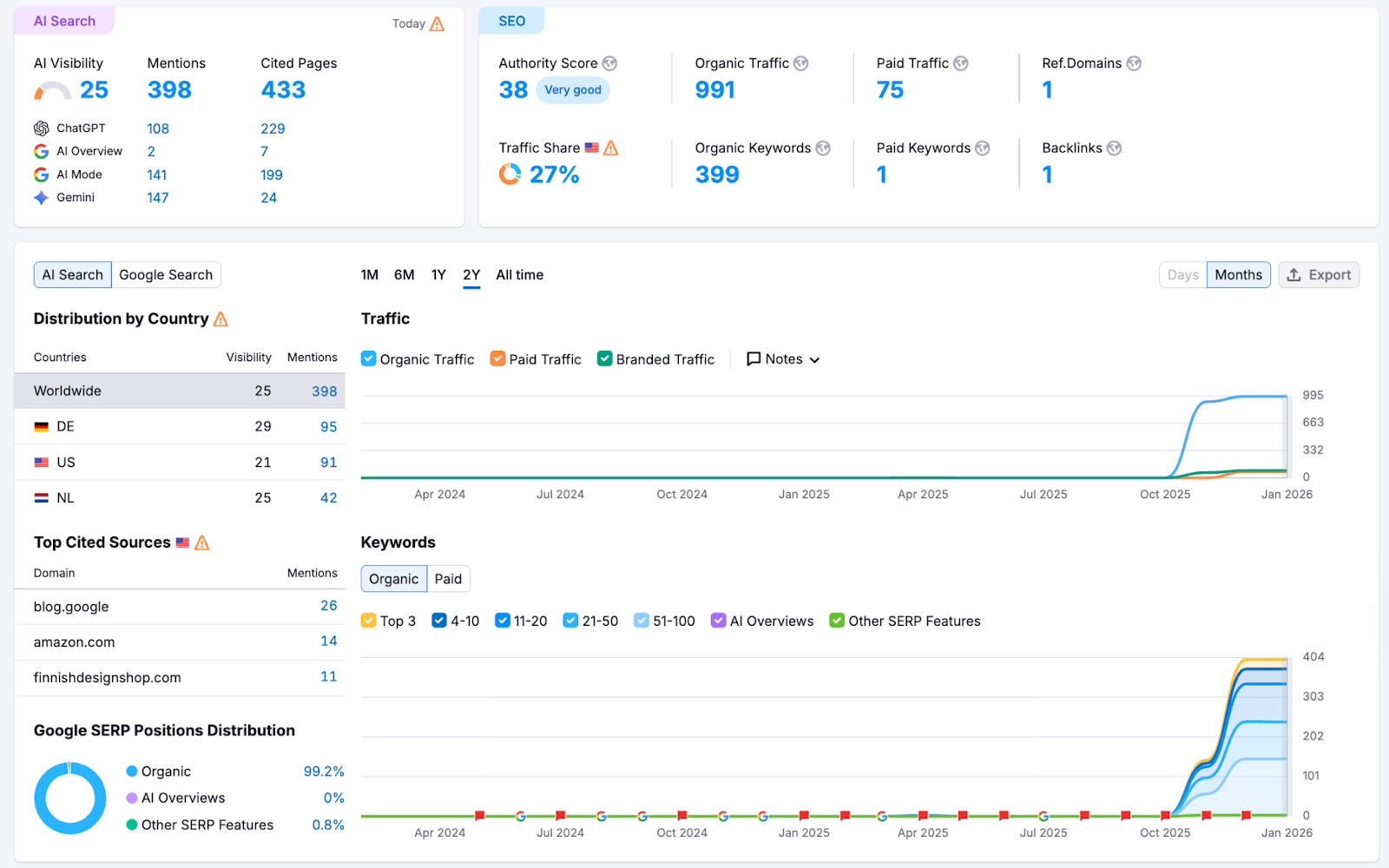Viewport: 1389px width, 868px height.
Task: Expand the Notes dropdown chevron
Action: pyautogui.click(x=814, y=359)
